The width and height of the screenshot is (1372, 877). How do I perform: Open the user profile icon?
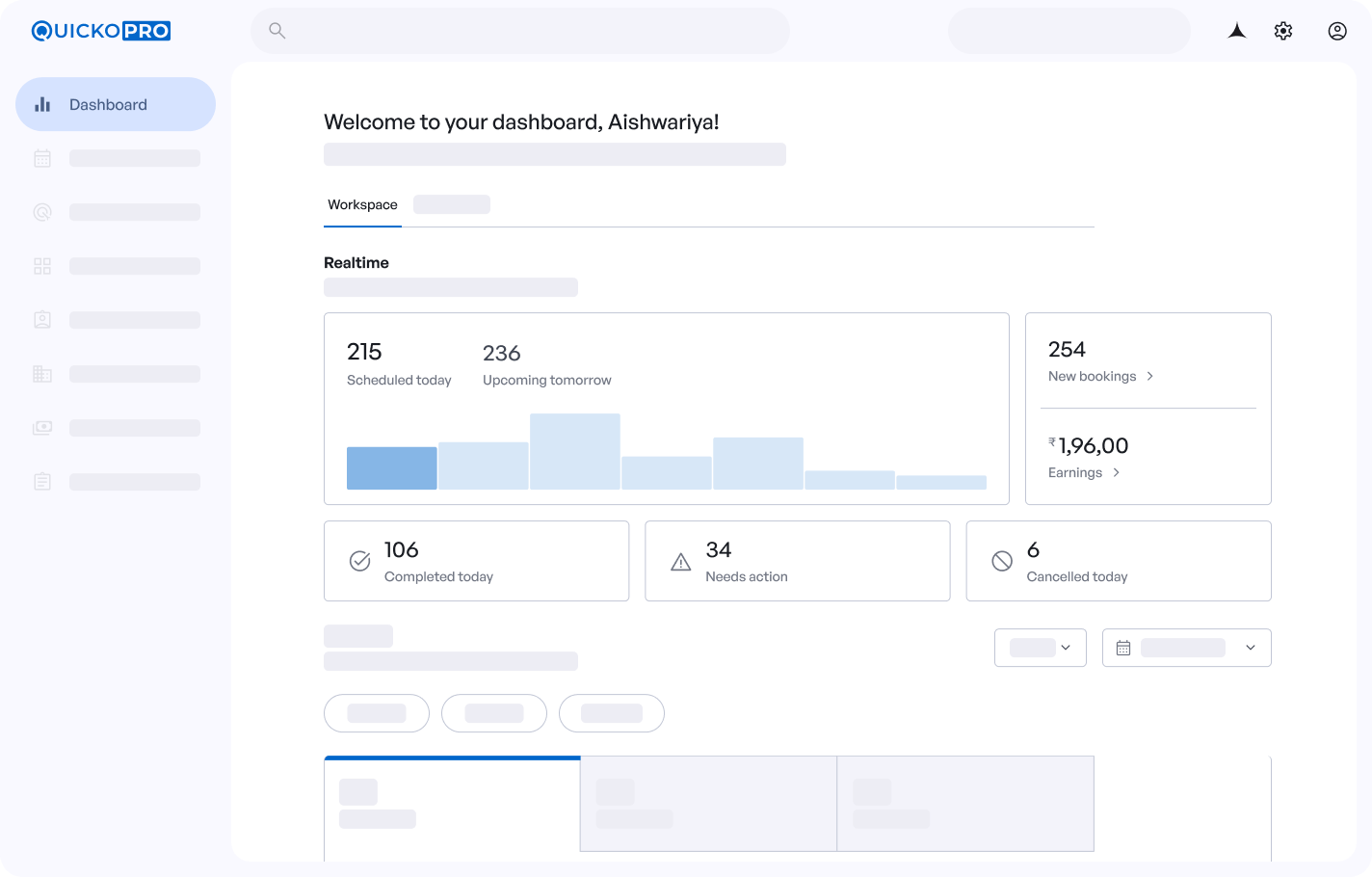(x=1337, y=31)
